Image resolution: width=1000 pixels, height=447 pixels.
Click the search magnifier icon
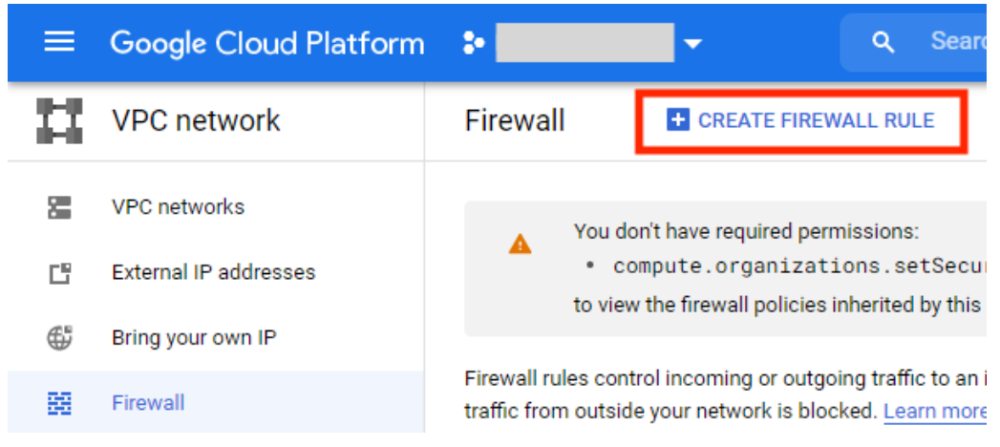point(882,42)
